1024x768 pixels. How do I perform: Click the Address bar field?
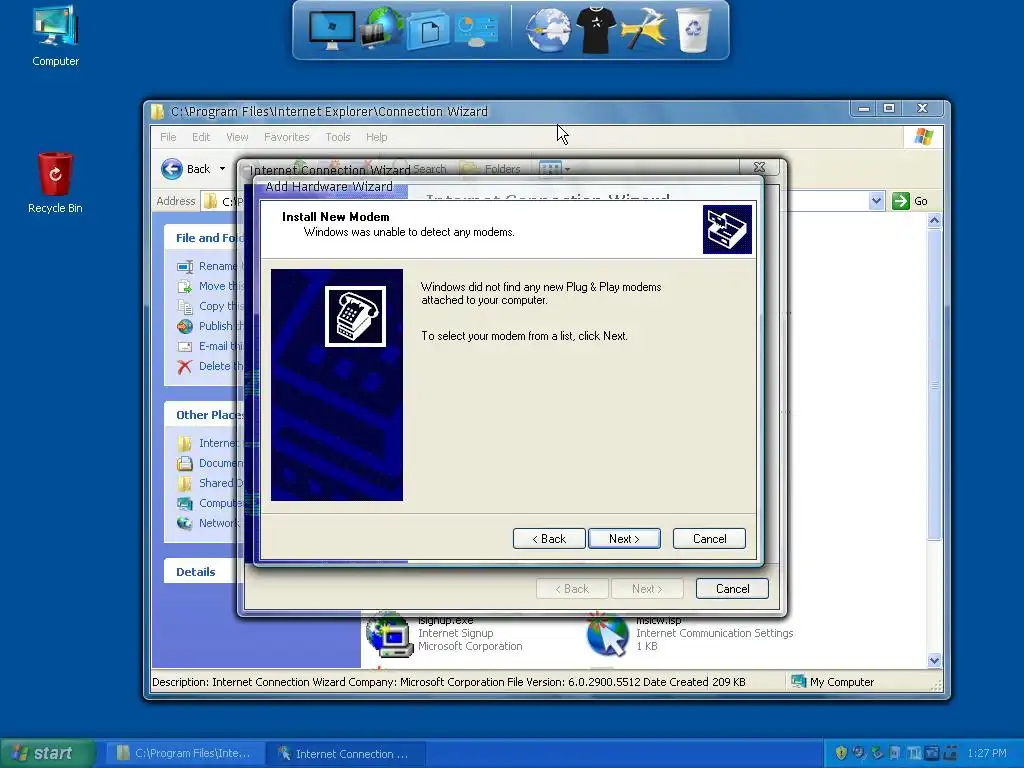click(542, 201)
